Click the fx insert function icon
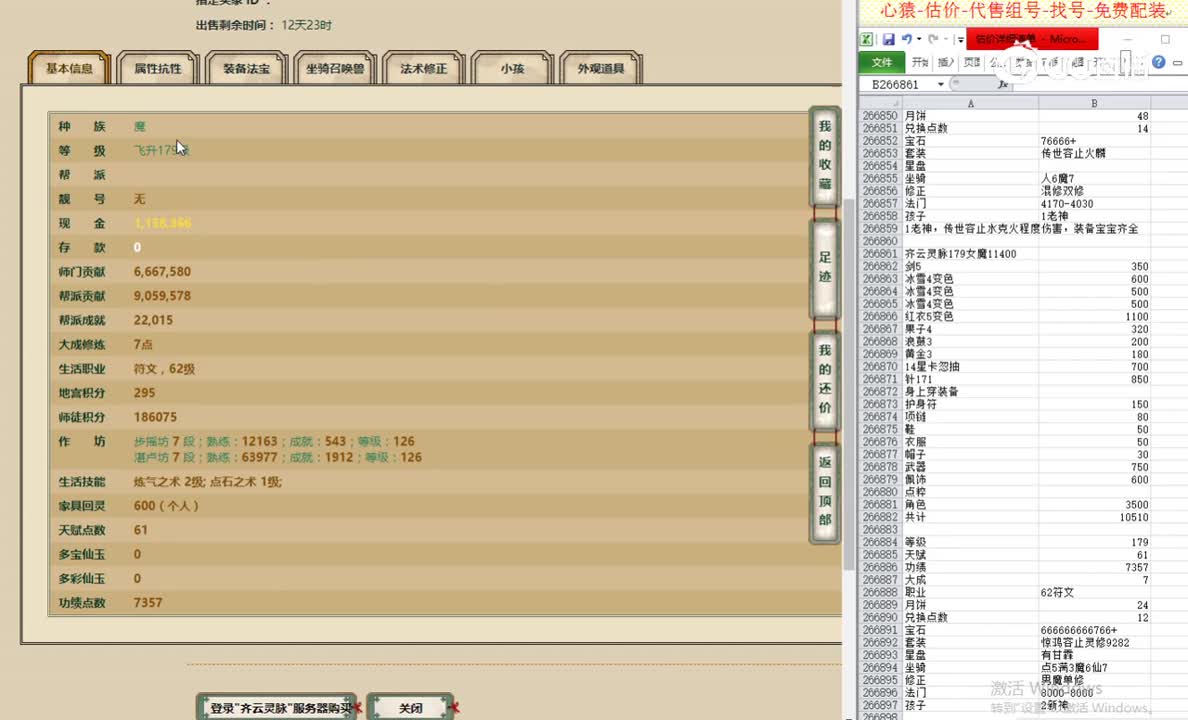The width and height of the screenshot is (1188, 720). 1003,84
